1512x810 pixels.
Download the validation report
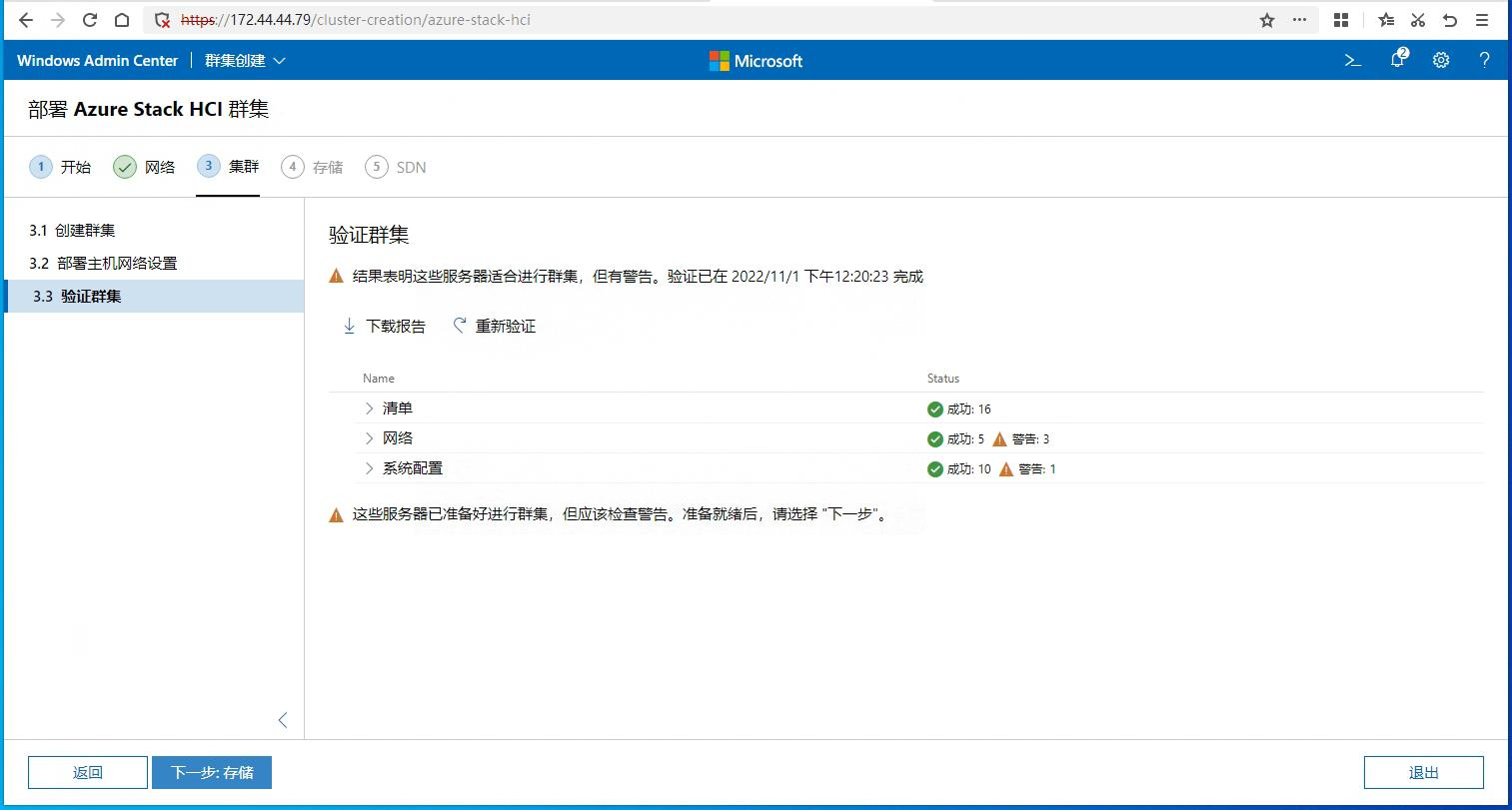tap(384, 326)
